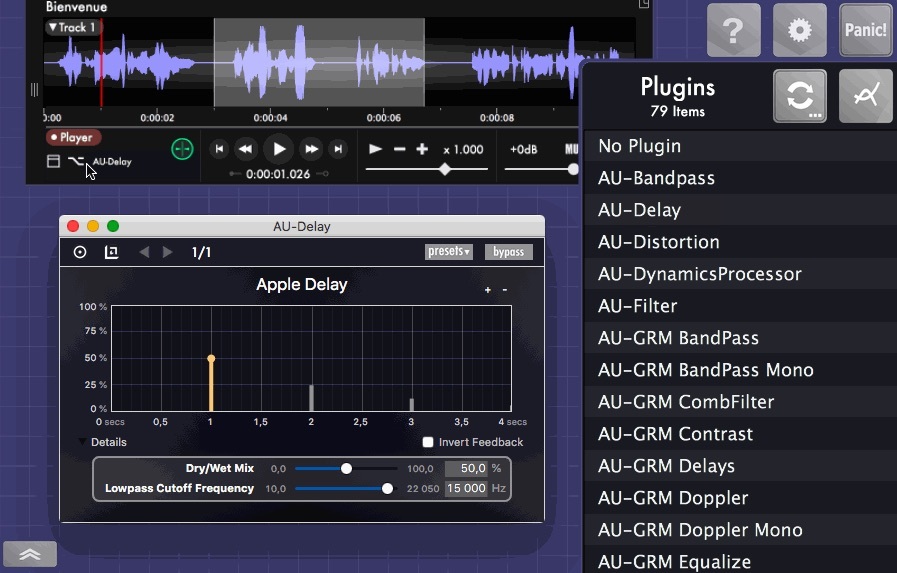Select AU-GRM Equalize plugin
This screenshot has width=897, height=573.
[740, 561]
